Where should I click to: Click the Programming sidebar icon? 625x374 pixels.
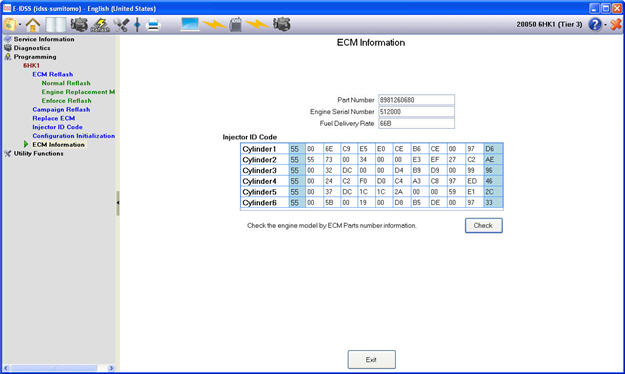point(8,57)
